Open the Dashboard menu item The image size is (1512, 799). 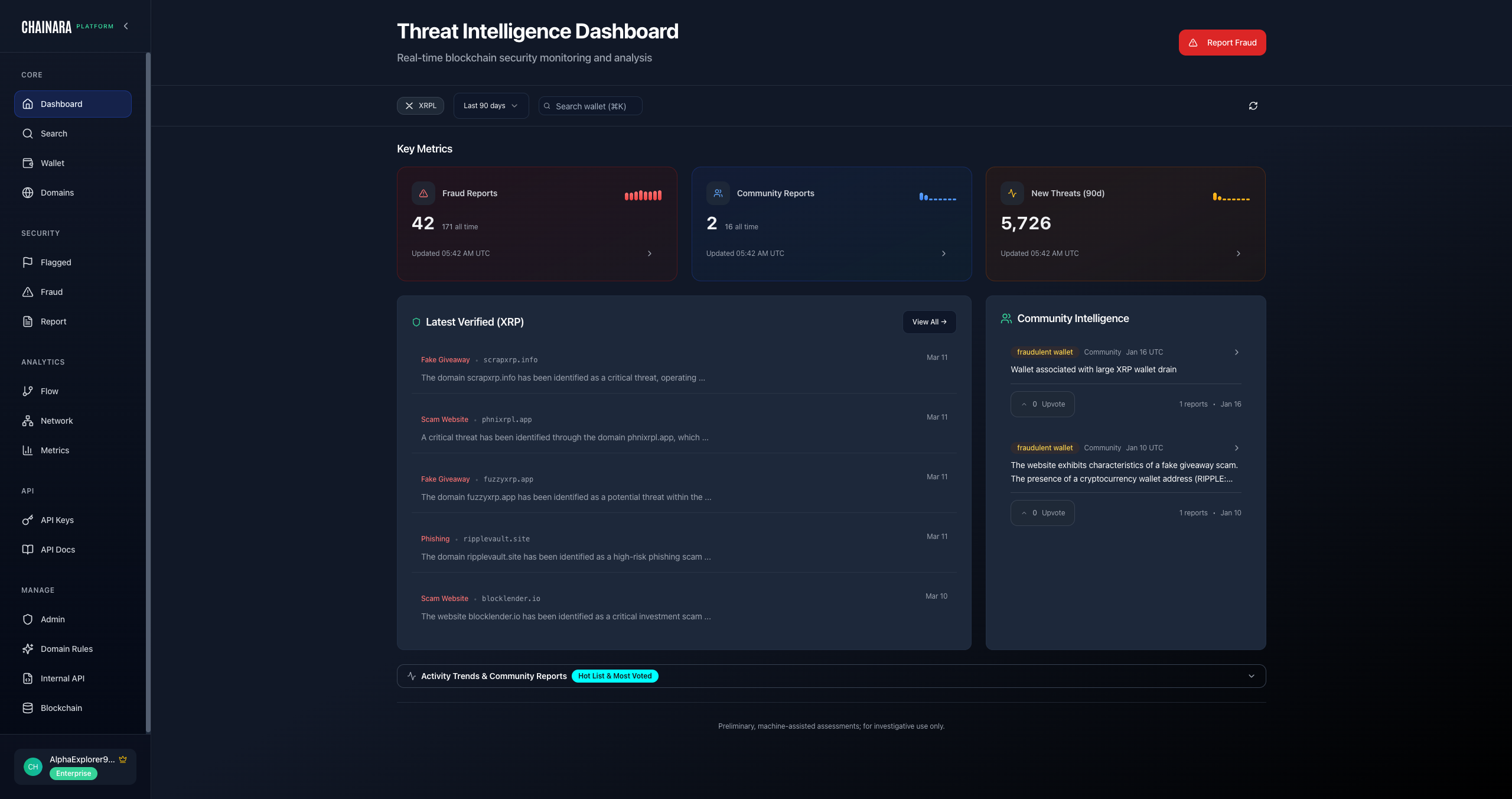(73, 104)
